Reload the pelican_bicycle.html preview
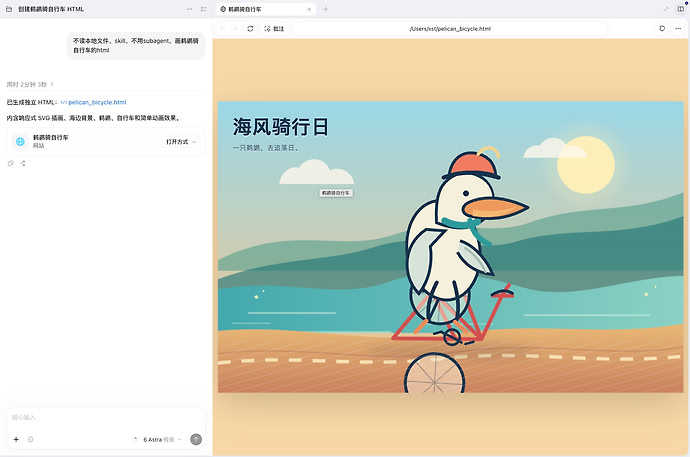The image size is (690, 457). click(x=250, y=29)
